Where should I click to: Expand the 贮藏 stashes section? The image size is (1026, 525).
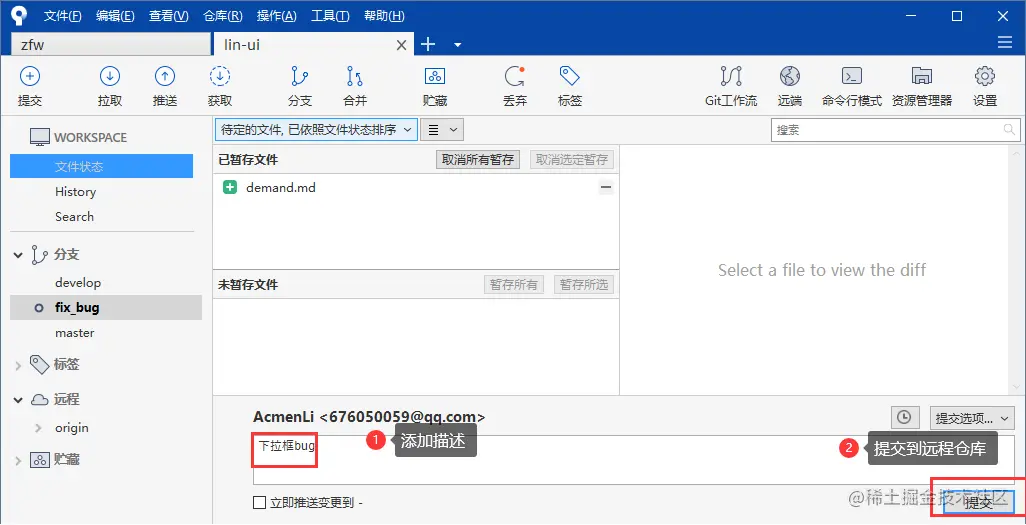pyautogui.click(x=18, y=461)
